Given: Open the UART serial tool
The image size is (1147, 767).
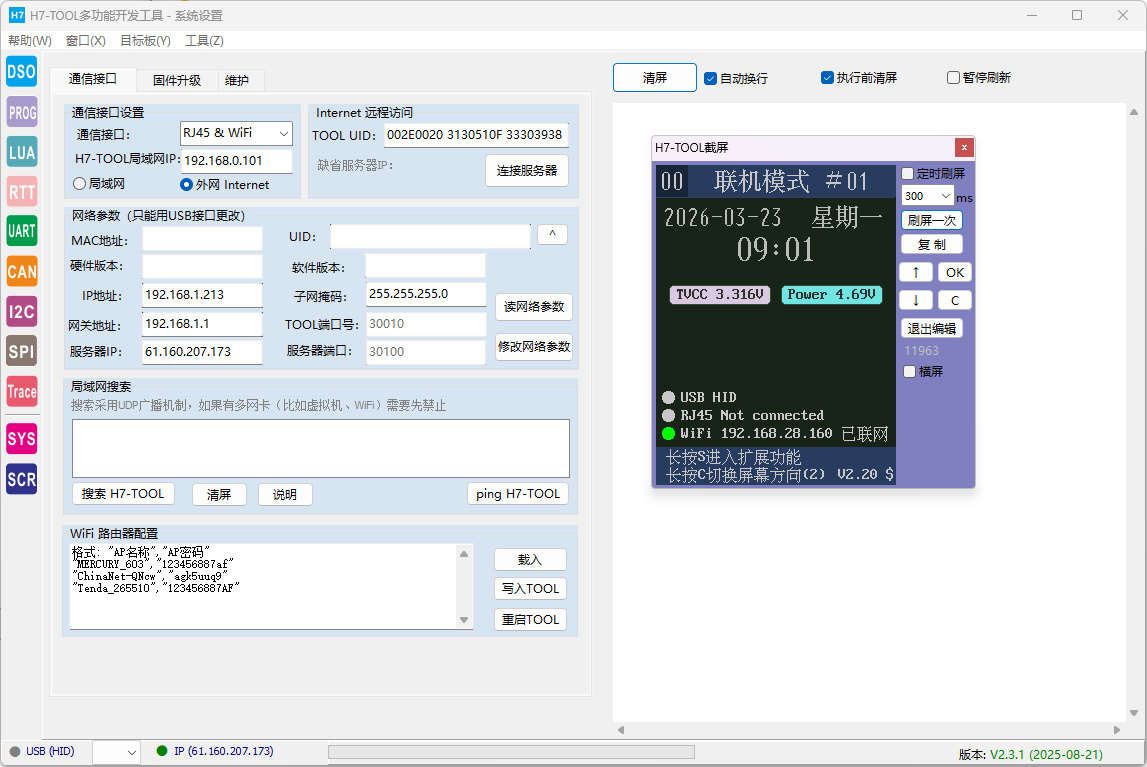Looking at the screenshot, I should pyautogui.click(x=22, y=232).
